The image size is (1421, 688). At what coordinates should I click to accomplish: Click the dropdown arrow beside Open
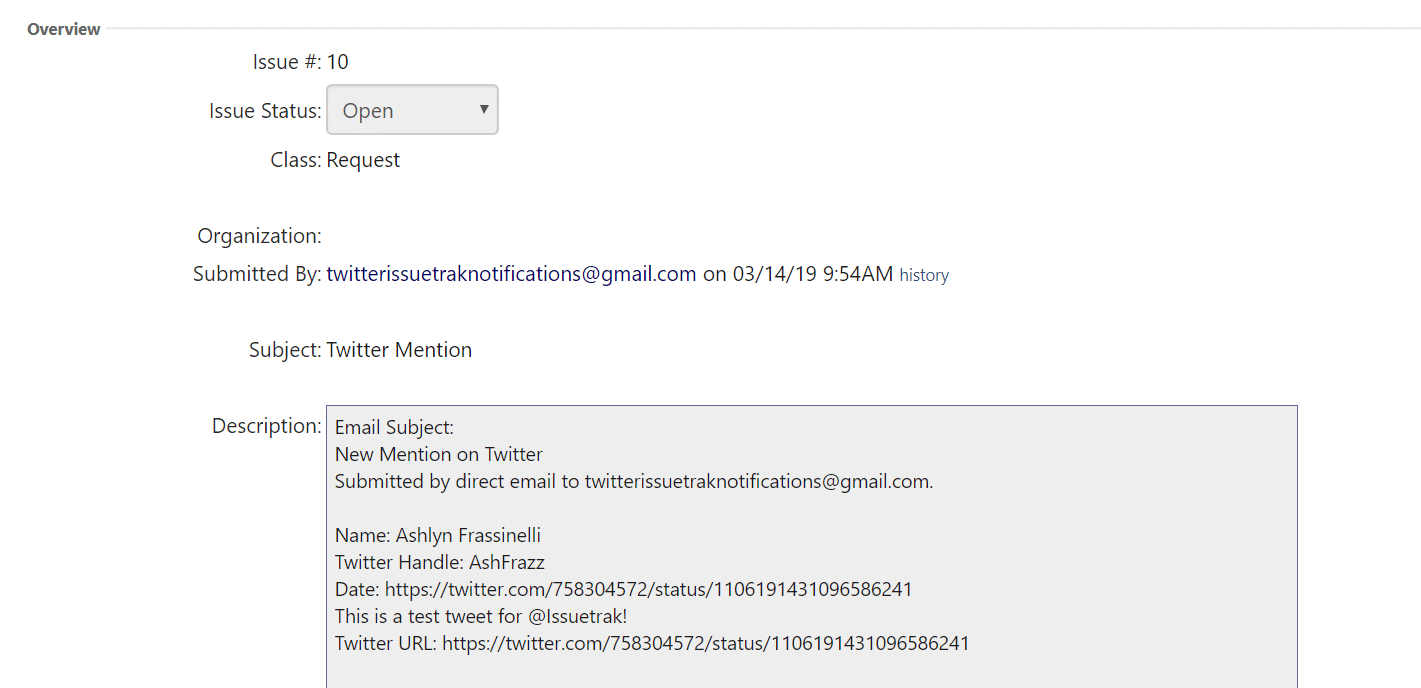[484, 109]
